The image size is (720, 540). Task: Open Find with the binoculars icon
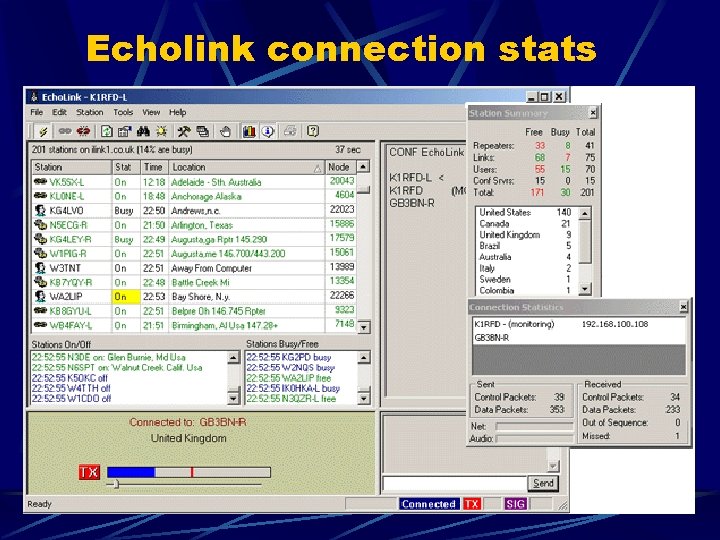tap(143, 132)
